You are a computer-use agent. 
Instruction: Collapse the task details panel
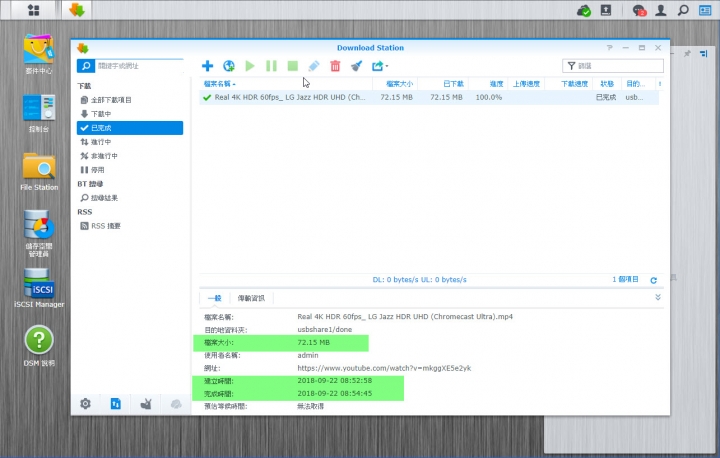(x=658, y=298)
